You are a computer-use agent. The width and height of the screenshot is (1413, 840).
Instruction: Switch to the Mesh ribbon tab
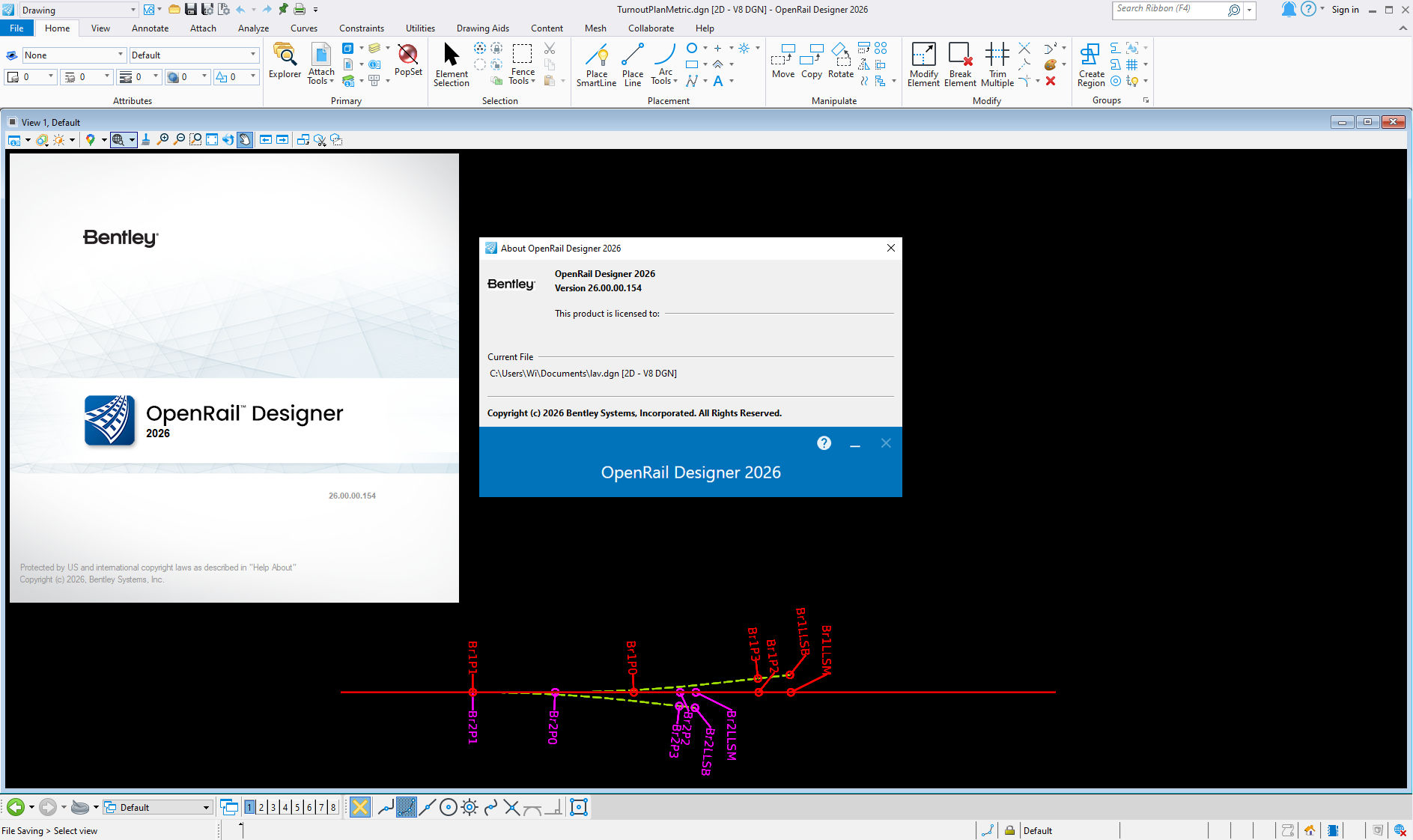click(x=595, y=28)
